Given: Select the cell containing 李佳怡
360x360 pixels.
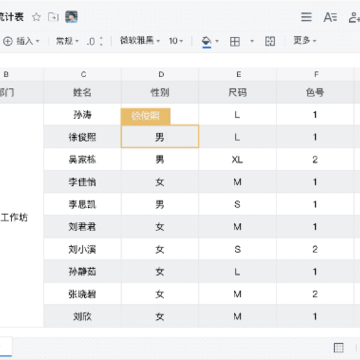Looking at the screenshot, I should coord(82,182).
